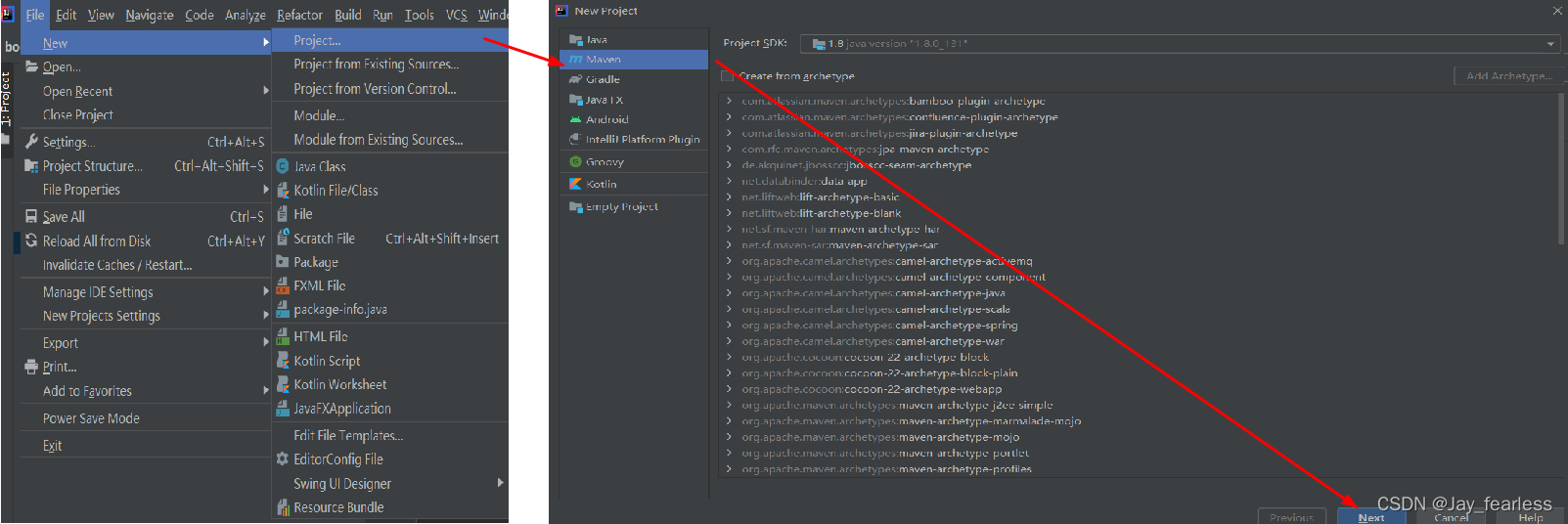Click the Kotlin Script icon
Image resolution: width=1568 pixels, height=524 pixels.
pos(283,361)
